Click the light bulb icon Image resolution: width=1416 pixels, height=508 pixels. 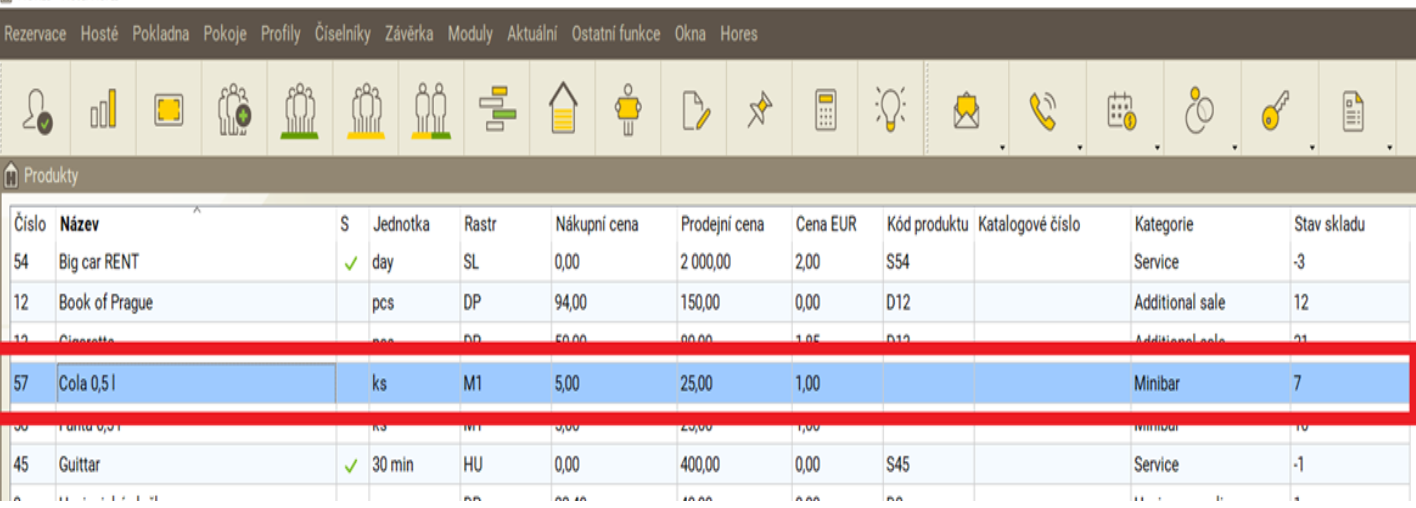pos(890,110)
